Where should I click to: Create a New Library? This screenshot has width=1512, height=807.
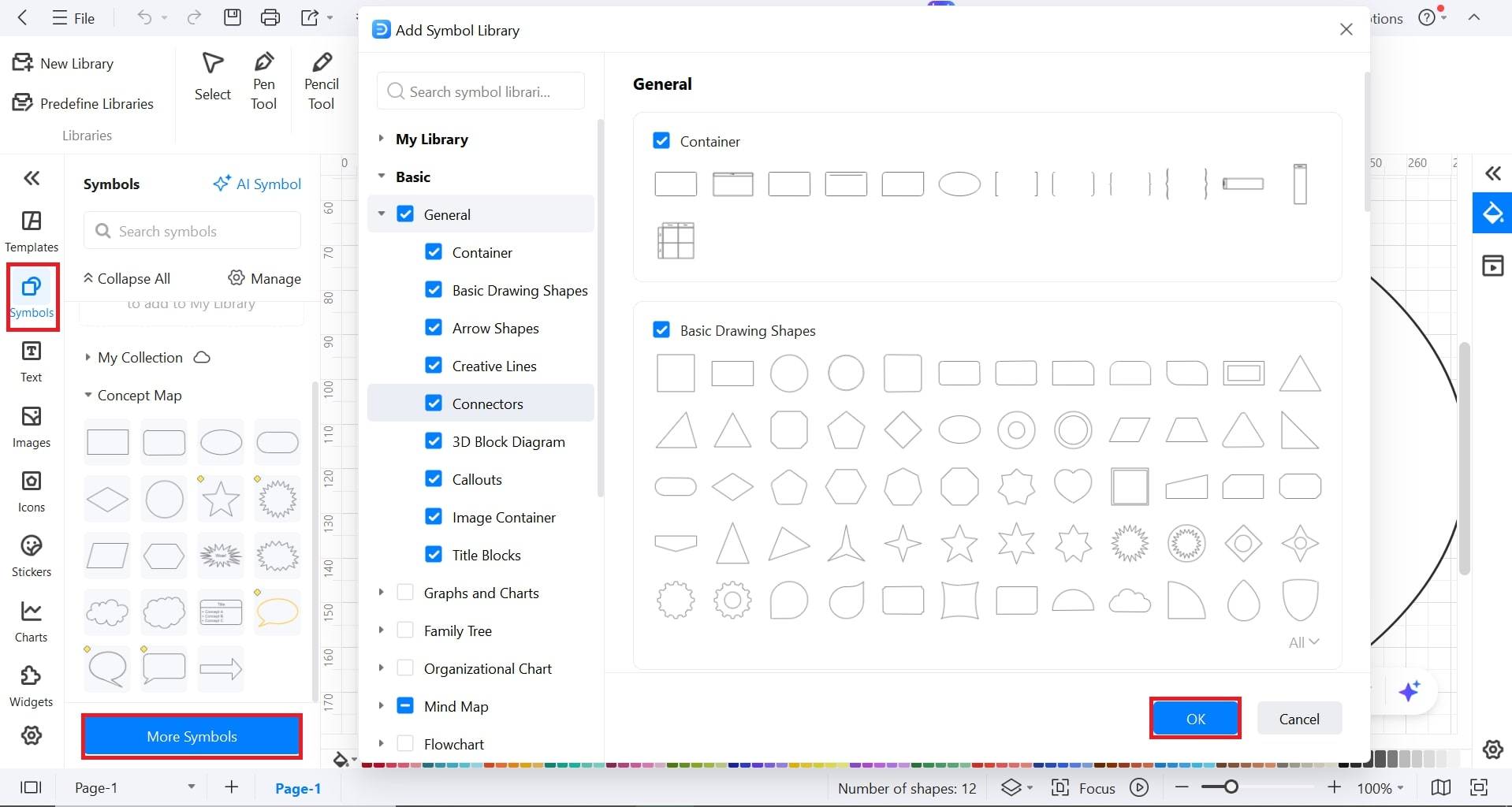point(63,63)
